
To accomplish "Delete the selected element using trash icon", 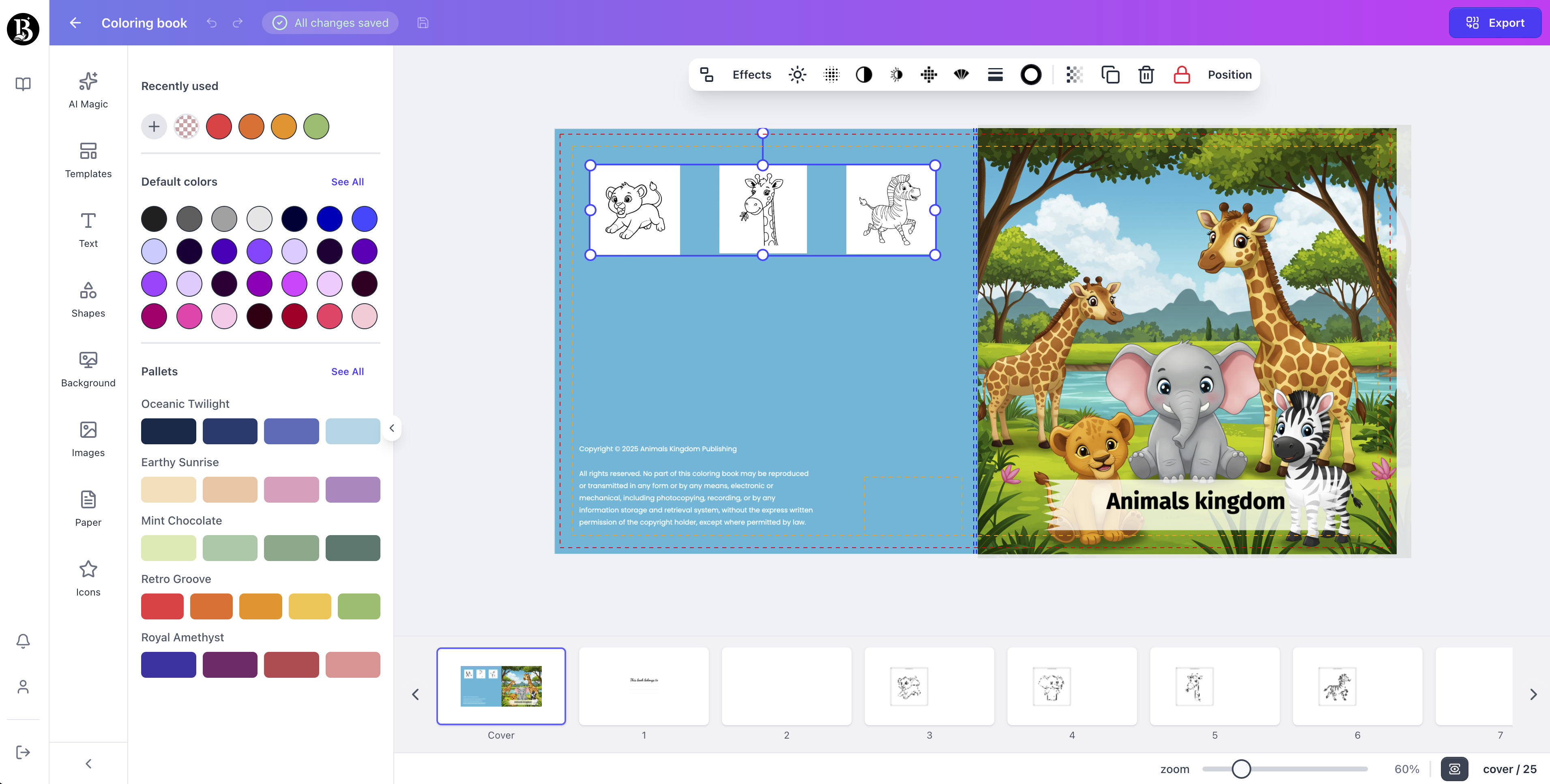I will [1146, 75].
